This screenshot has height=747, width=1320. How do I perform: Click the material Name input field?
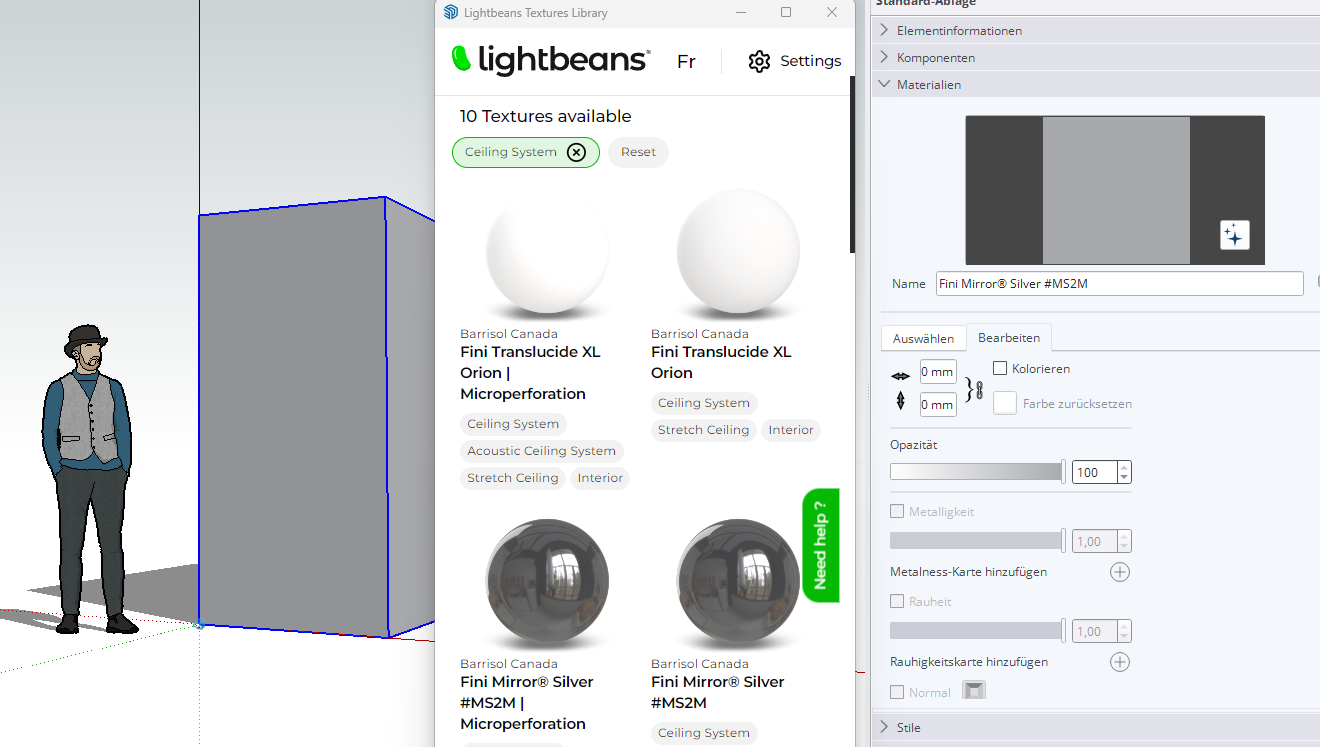(1120, 284)
